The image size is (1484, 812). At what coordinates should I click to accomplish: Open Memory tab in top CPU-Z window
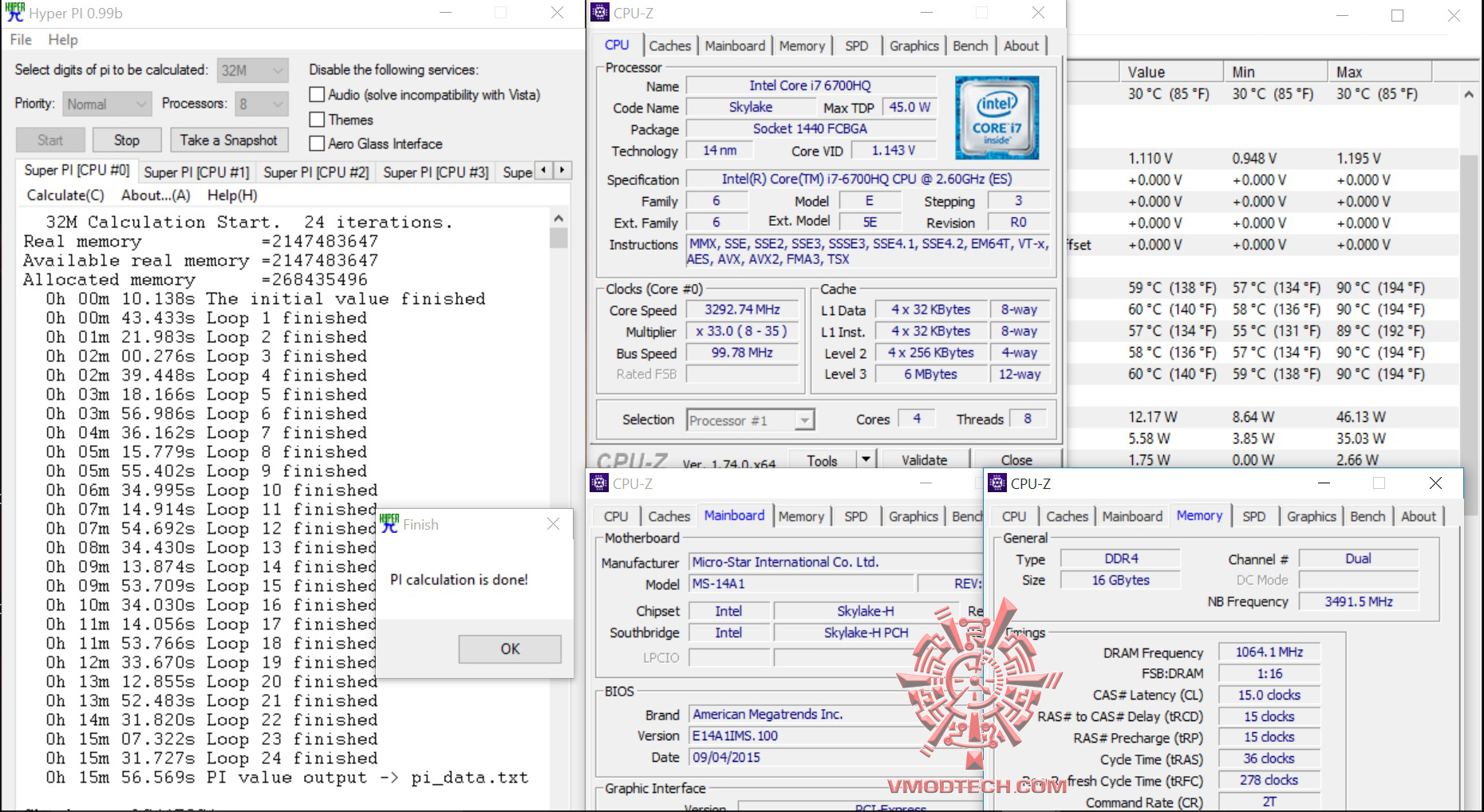pyautogui.click(x=802, y=45)
